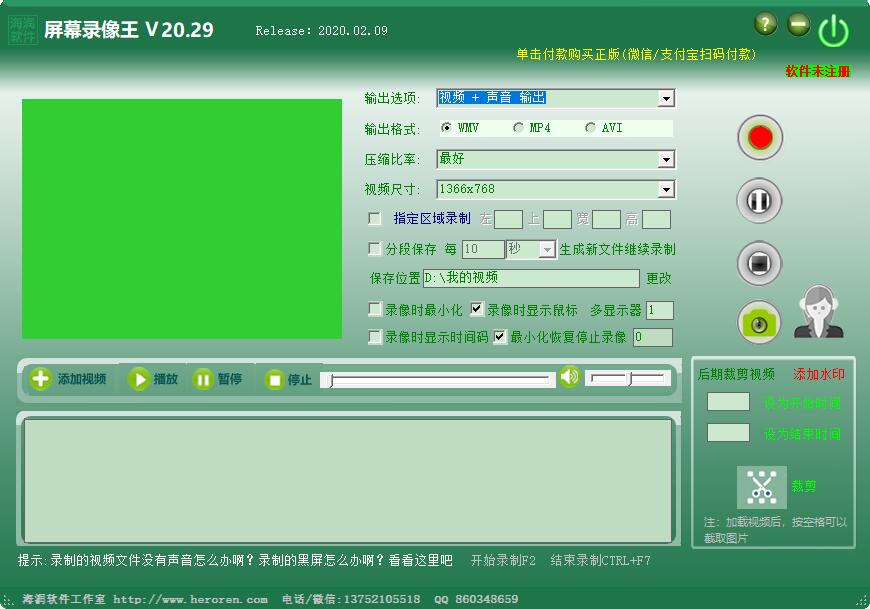Adjust the volume slider
This screenshot has height=609, width=870.
pyautogui.click(x=628, y=378)
